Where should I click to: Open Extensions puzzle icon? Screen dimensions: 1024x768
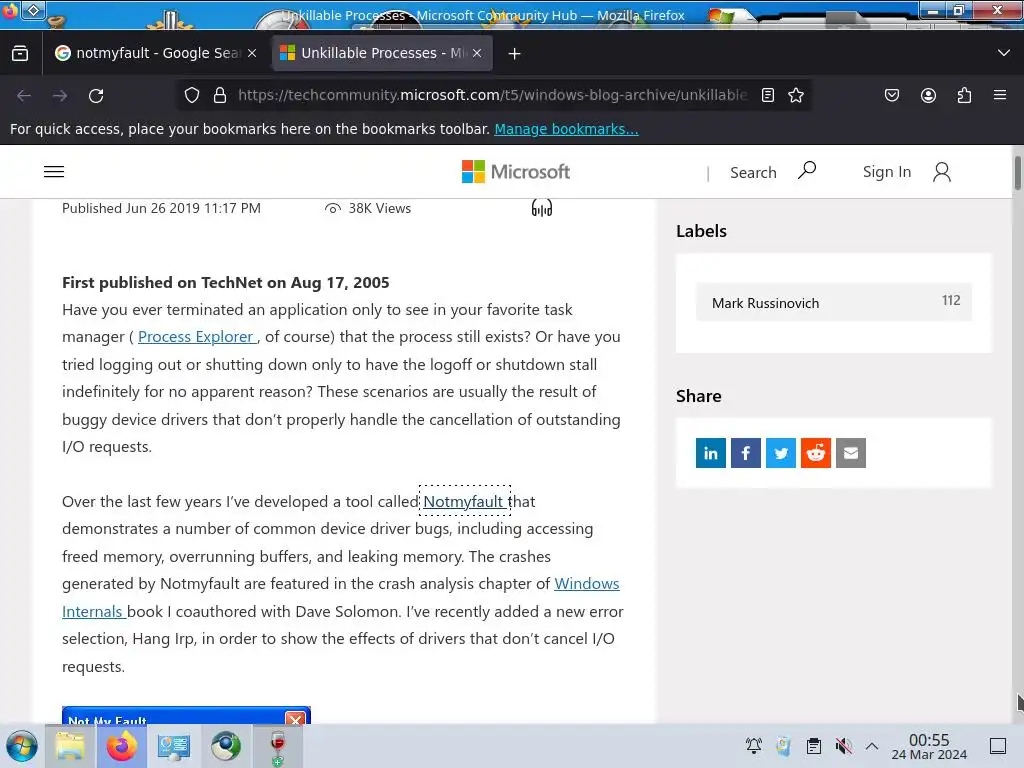(x=964, y=95)
